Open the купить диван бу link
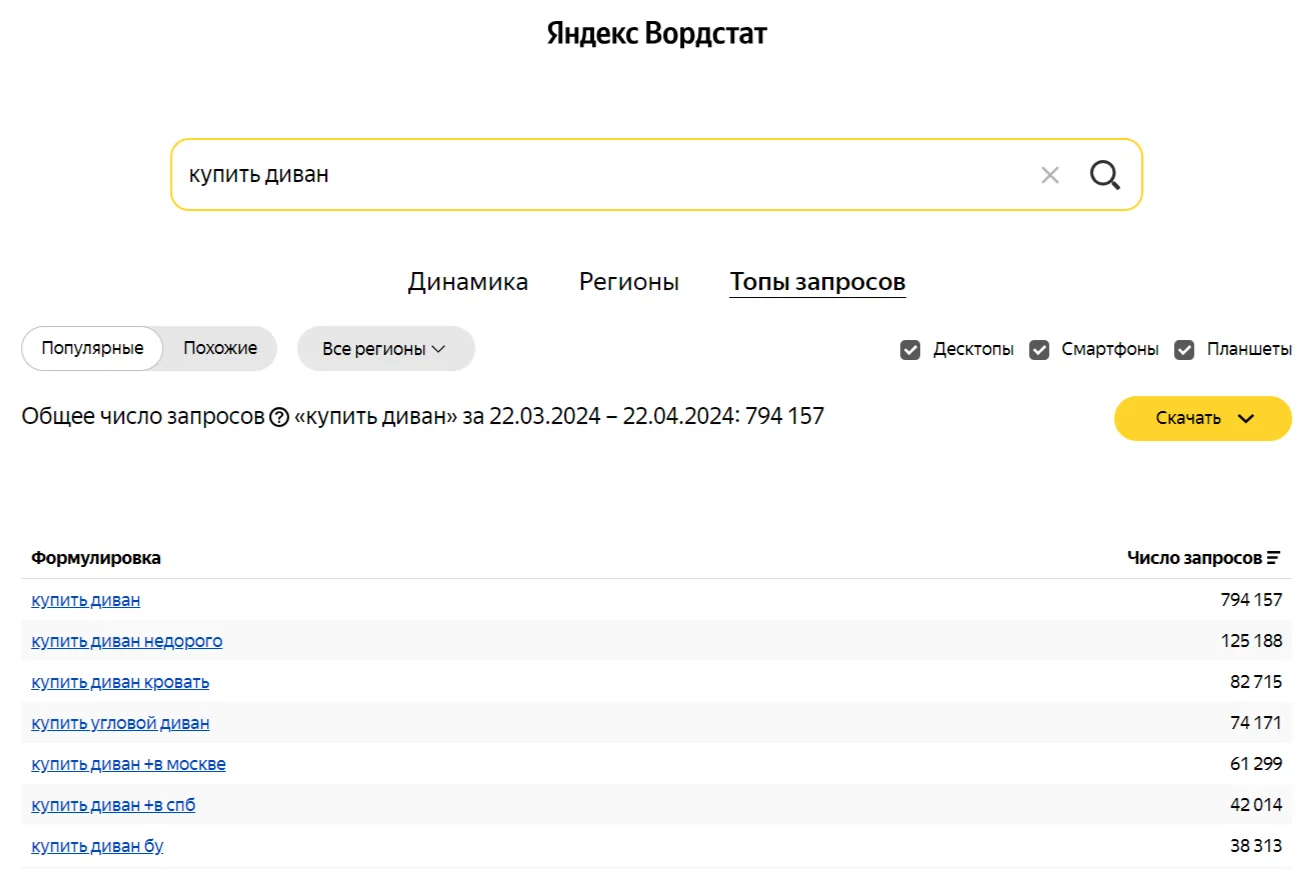The width and height of the screenshot is (1312, 869). pos(97,846)
